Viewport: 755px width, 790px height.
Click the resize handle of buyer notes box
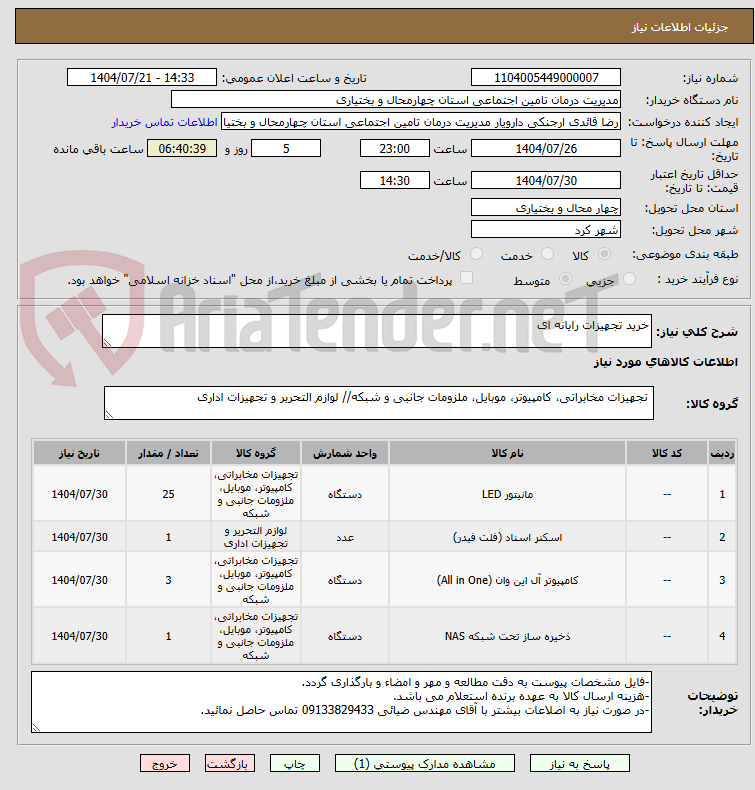coord(36,728)
